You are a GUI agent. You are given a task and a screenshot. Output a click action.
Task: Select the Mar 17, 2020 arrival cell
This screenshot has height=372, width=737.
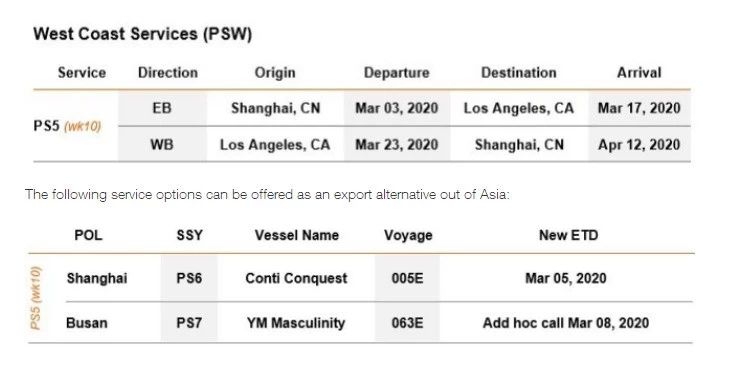pyautogui.click(x=639, y=108)
